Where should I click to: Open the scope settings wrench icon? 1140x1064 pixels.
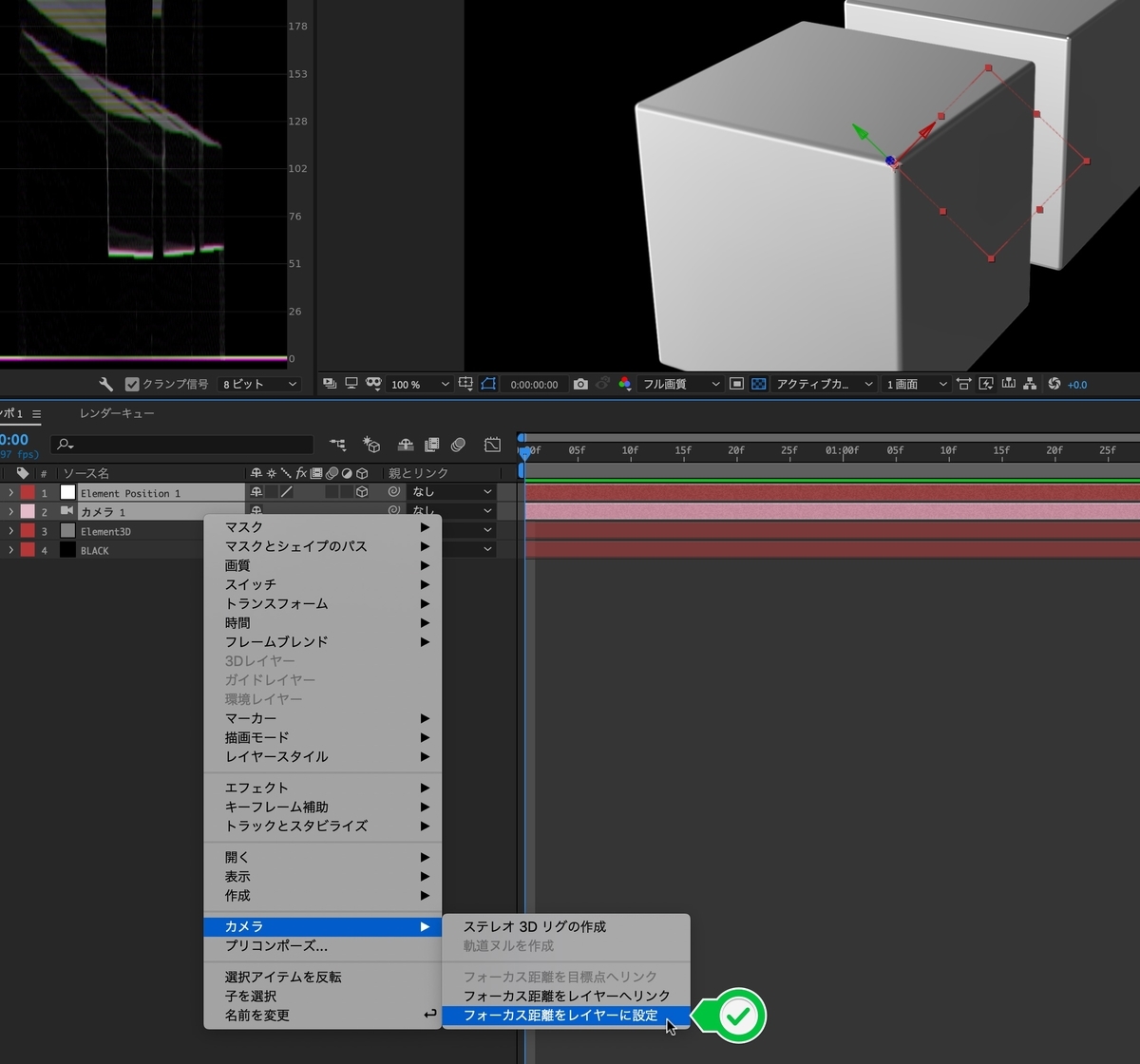(x=106, y=384)
